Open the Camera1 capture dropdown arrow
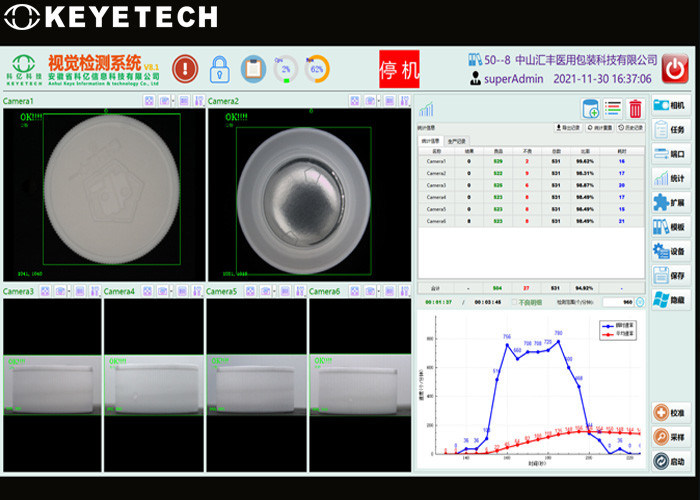The height and width of the screenshot is (500, 700). (173, 101)
